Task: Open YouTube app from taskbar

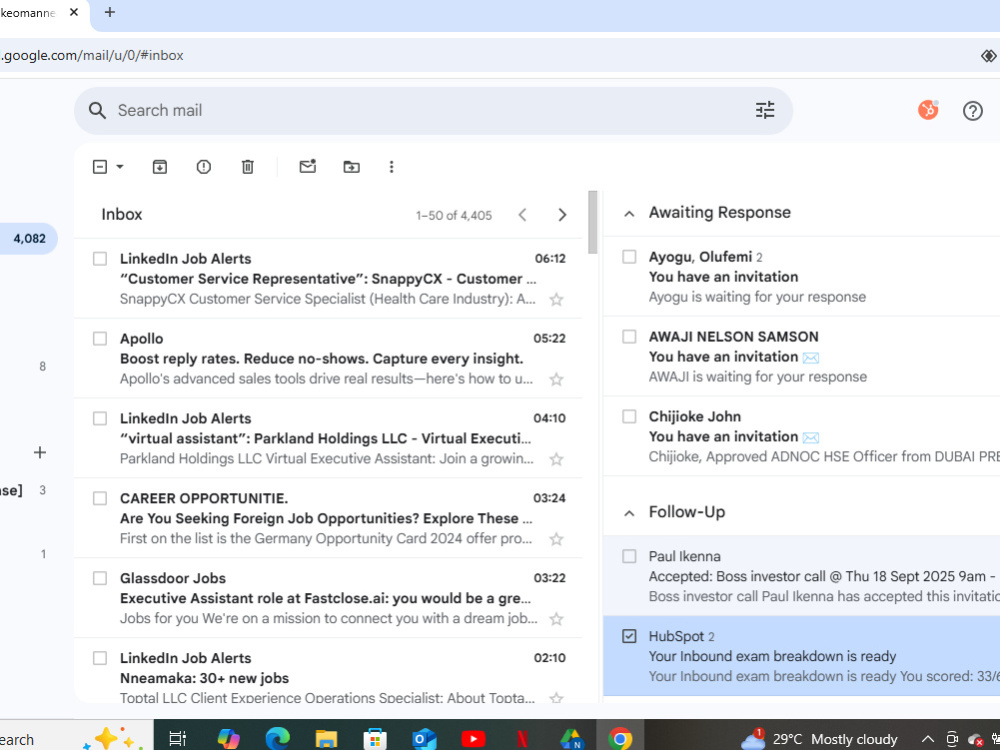Action: coord(473,739)
